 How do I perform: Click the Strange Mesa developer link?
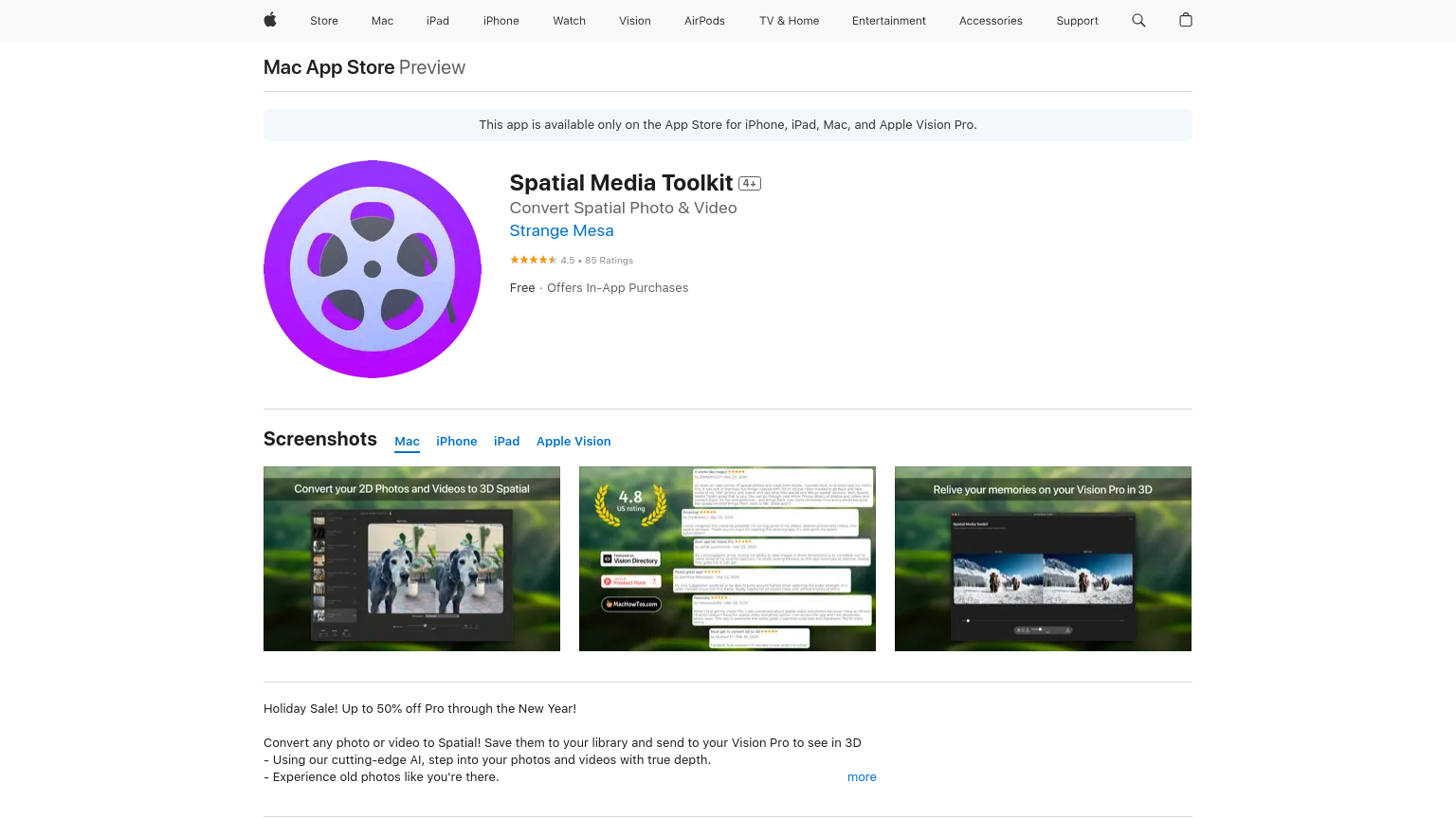click(x=561, y=230)
